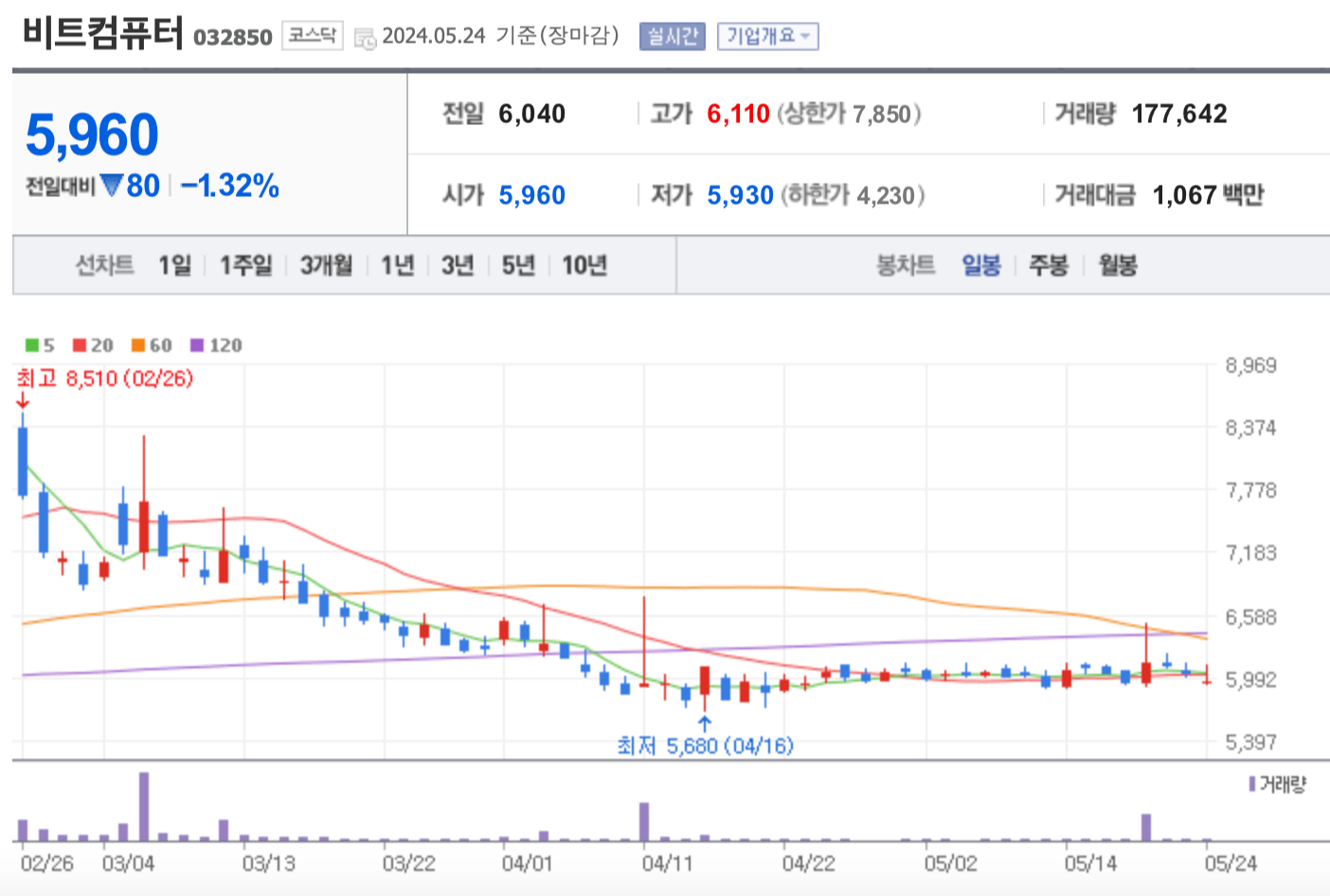Select the 3년 line chart tab
This screenshot has width=1330, height=896.
click(458, 265)
